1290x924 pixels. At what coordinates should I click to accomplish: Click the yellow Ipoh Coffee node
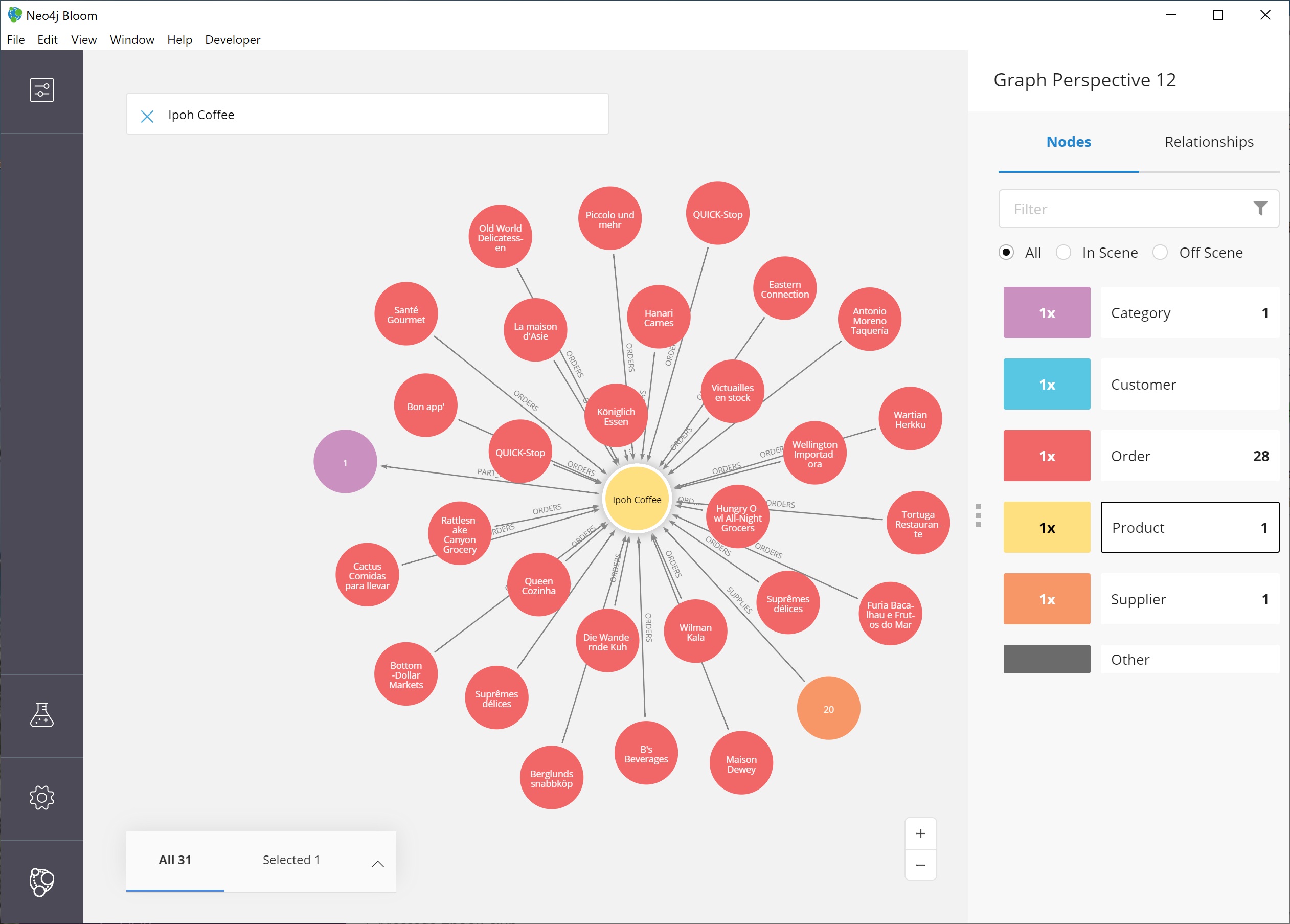coord(637,499)
